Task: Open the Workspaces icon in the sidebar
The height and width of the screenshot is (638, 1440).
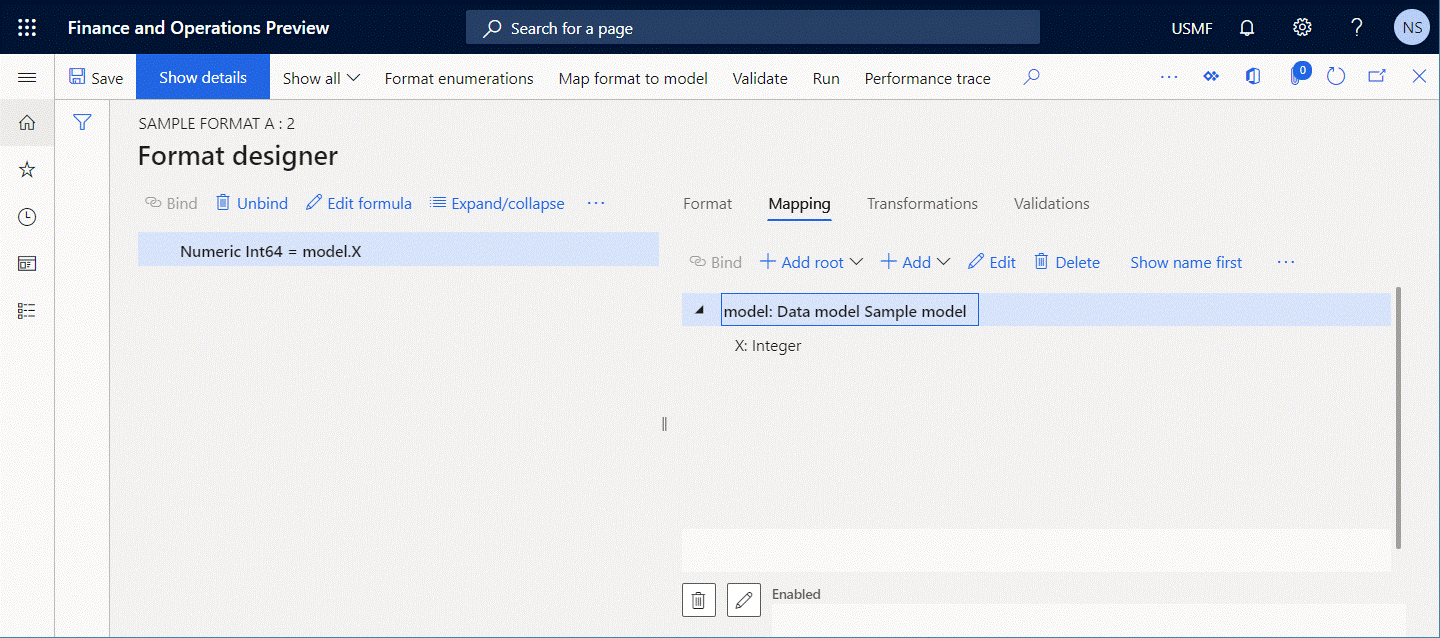Action: coord(27,263)
